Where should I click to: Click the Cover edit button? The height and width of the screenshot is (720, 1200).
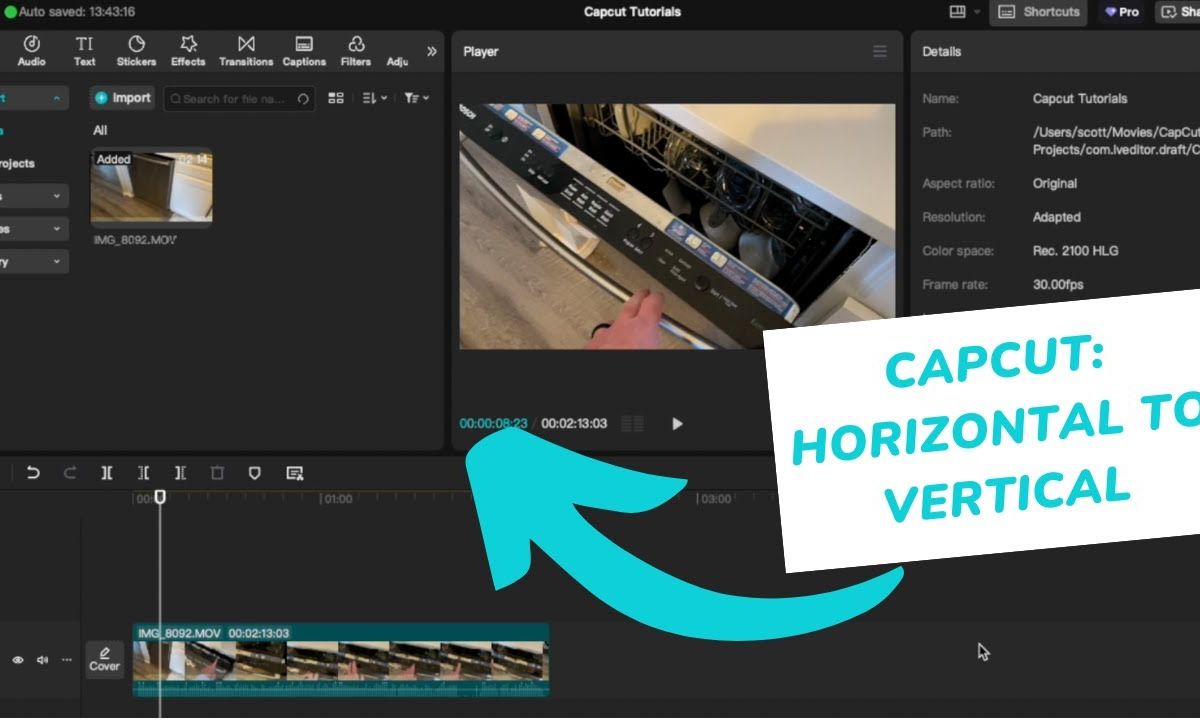(x=105, y=660)
